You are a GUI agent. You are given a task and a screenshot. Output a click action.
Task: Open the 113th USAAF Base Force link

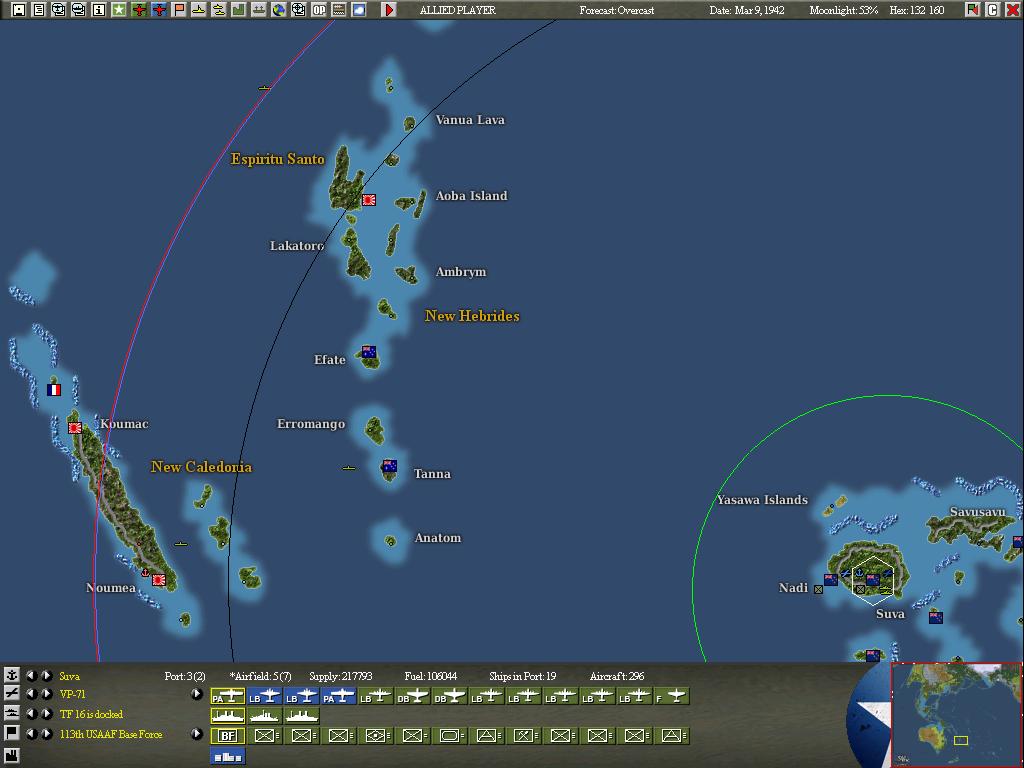pyautogui.click(x=110, y=734)
